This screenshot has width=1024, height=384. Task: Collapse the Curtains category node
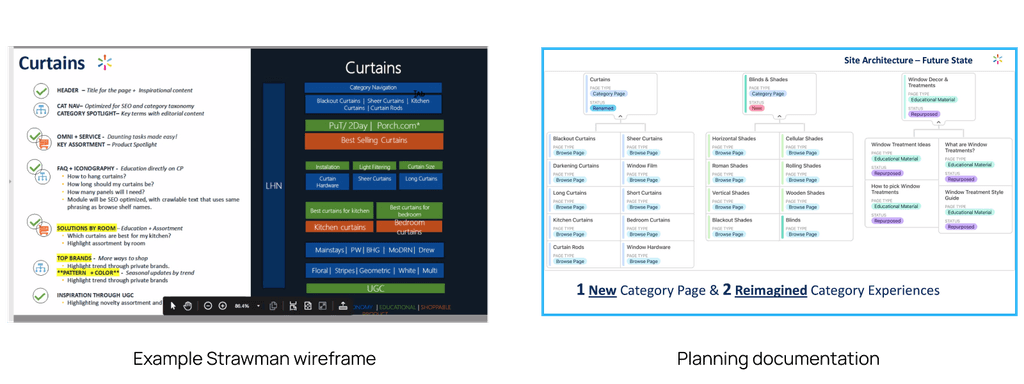pos(620,117)
